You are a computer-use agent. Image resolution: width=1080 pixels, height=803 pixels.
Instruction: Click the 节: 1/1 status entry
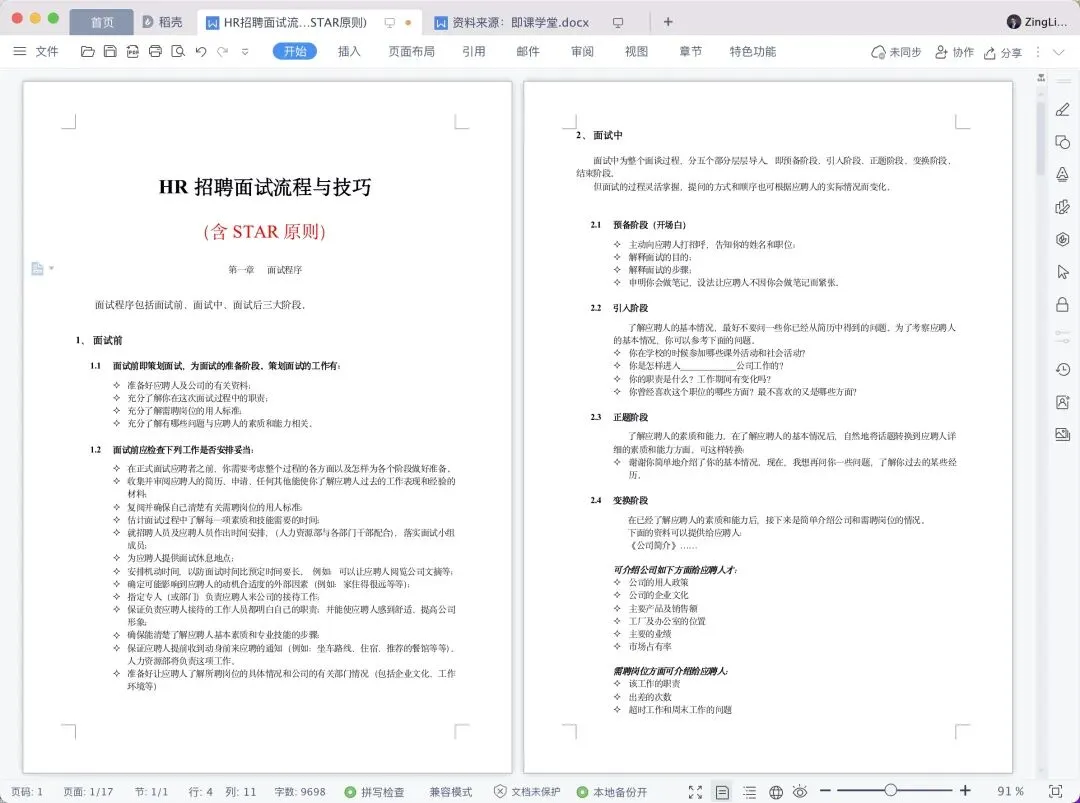152,792
